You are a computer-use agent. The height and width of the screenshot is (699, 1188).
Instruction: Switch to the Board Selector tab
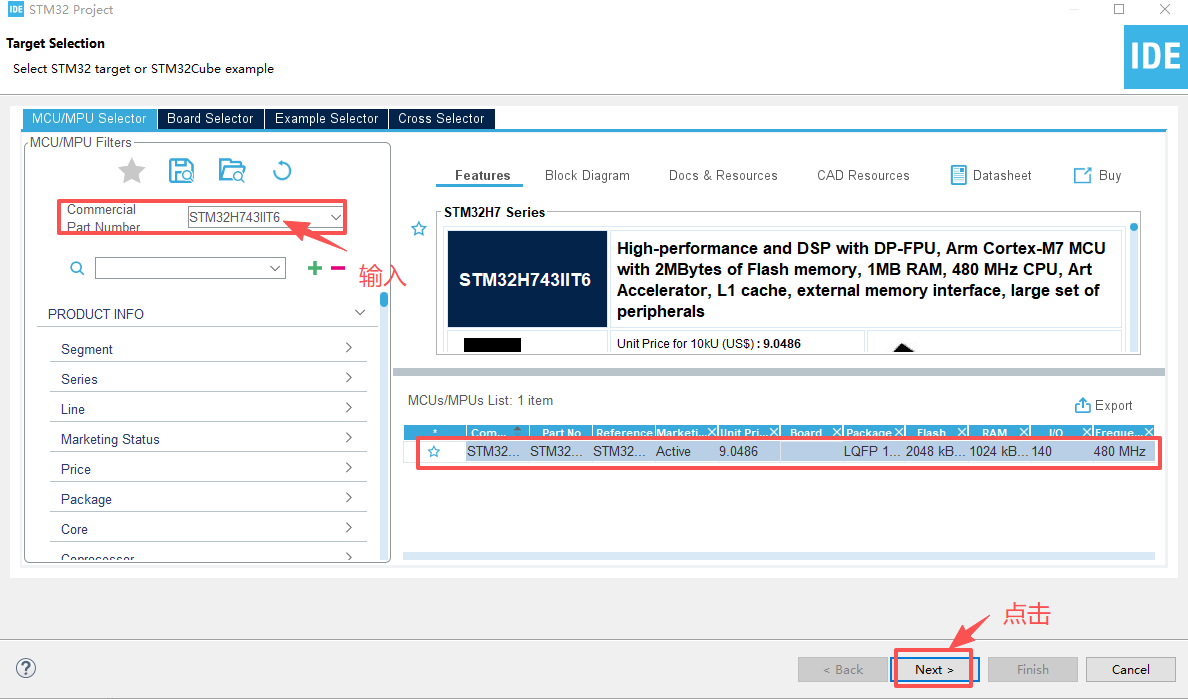(211, 119)
